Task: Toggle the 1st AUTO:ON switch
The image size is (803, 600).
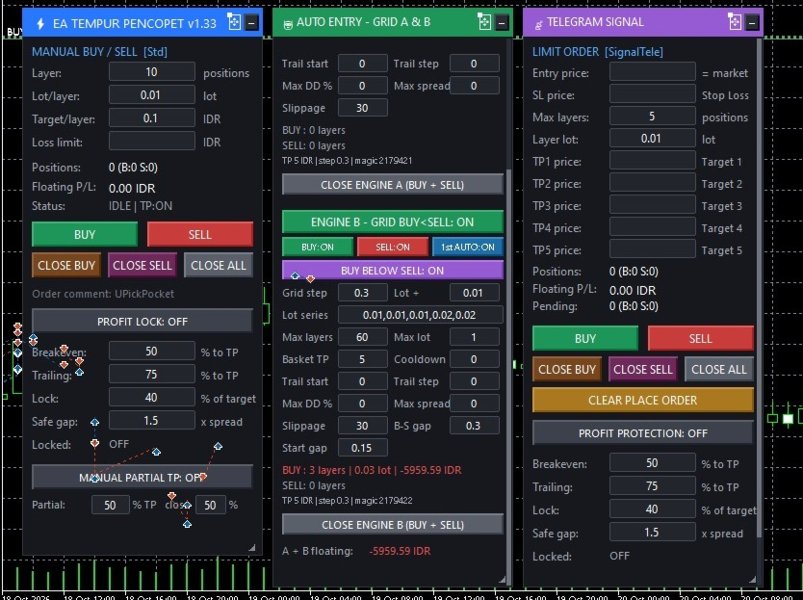Action: pos(468,247)
